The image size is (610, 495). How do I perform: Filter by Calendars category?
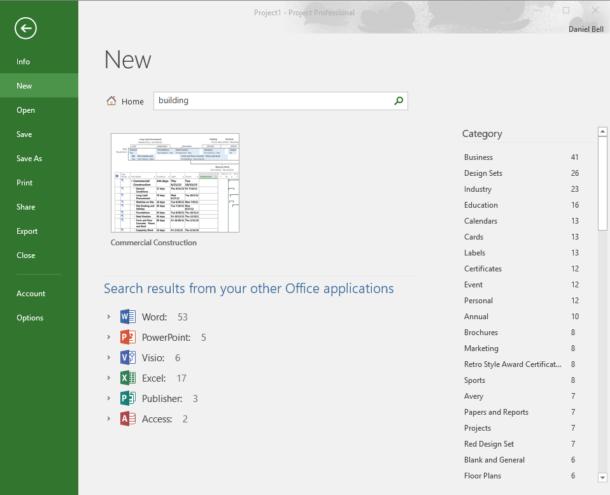[x=521, y=221]
